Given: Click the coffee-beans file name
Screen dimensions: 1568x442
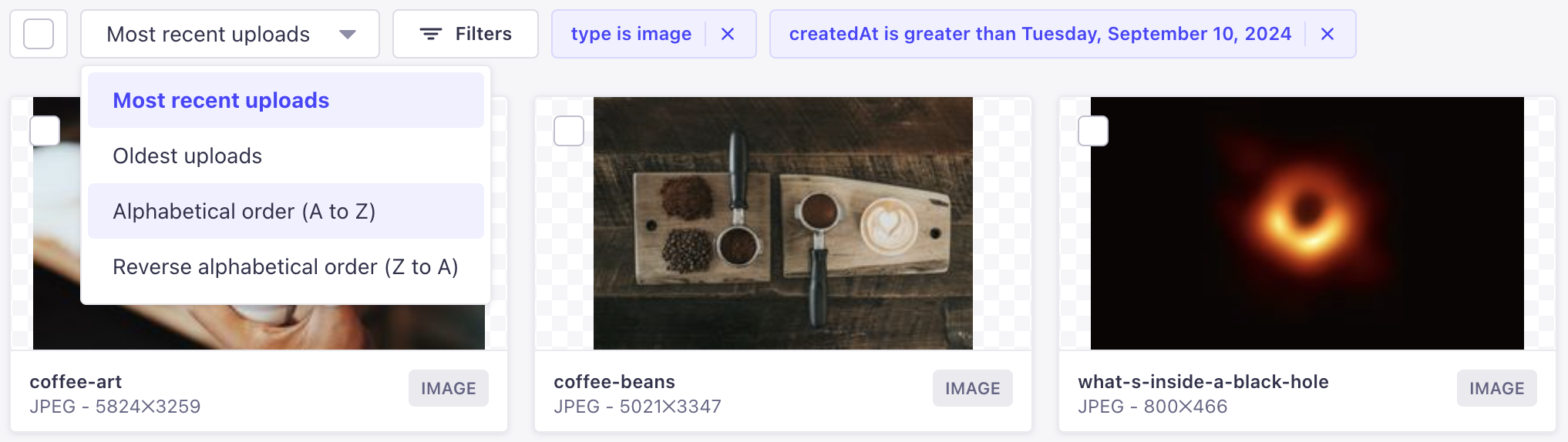Looking at the screenshot, I should tap(614, 382).
